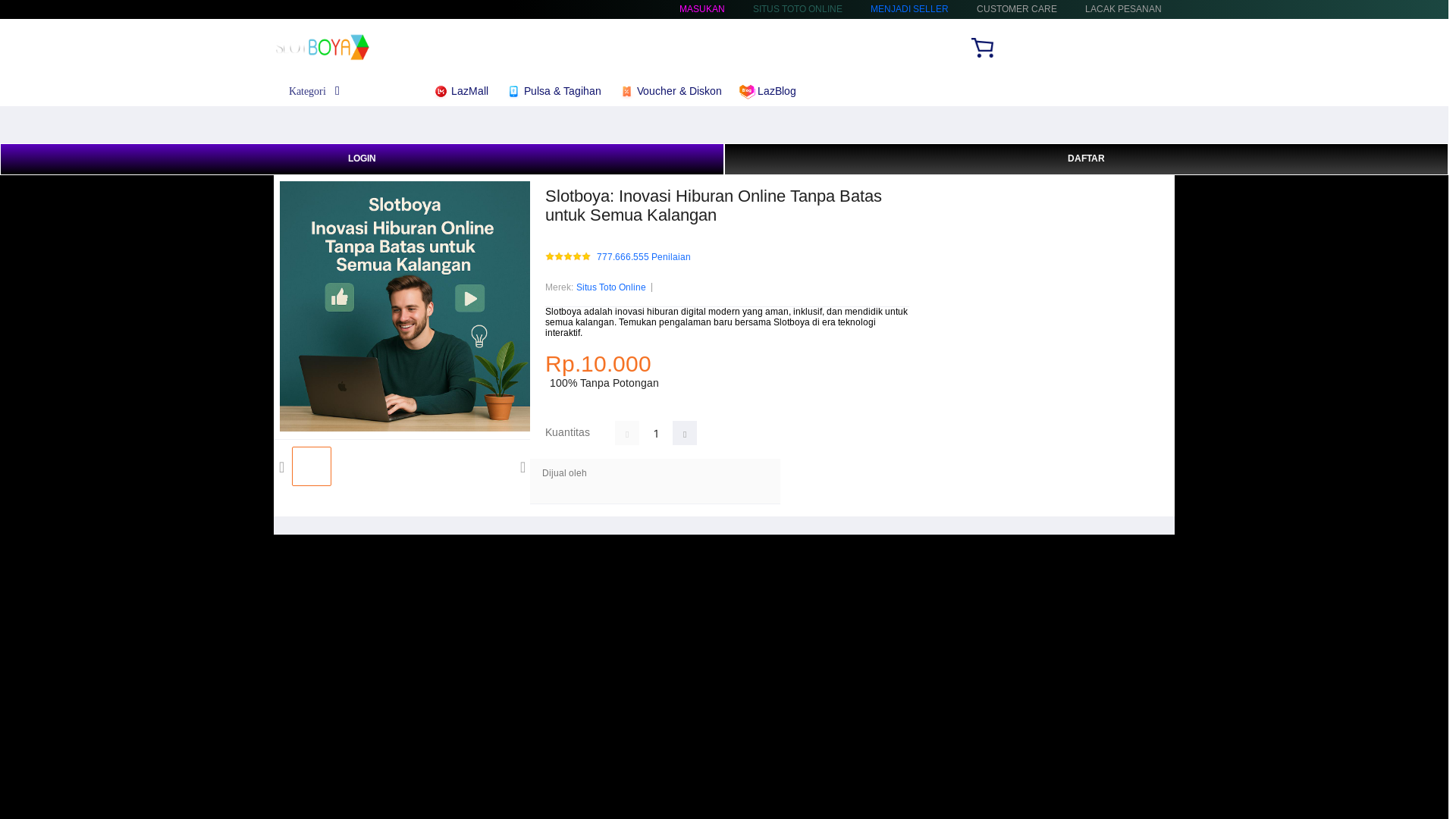Decrease quantity with minus button
The height and width of the screenshot is (819, 1456).
(x=627, y=433)
